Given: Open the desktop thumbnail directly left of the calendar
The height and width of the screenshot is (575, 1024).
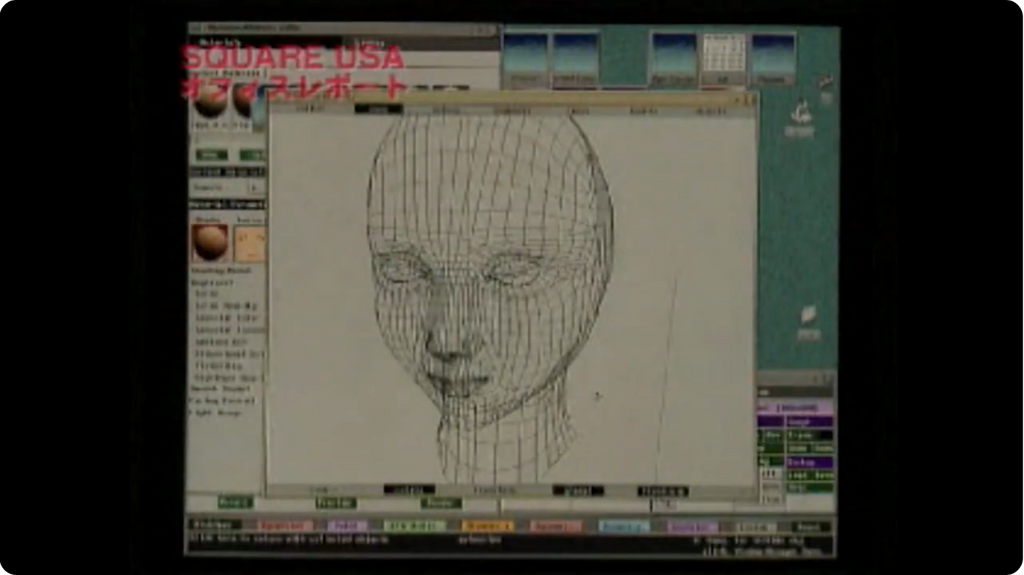Looking at the screenshot, I should click(674, 59).
